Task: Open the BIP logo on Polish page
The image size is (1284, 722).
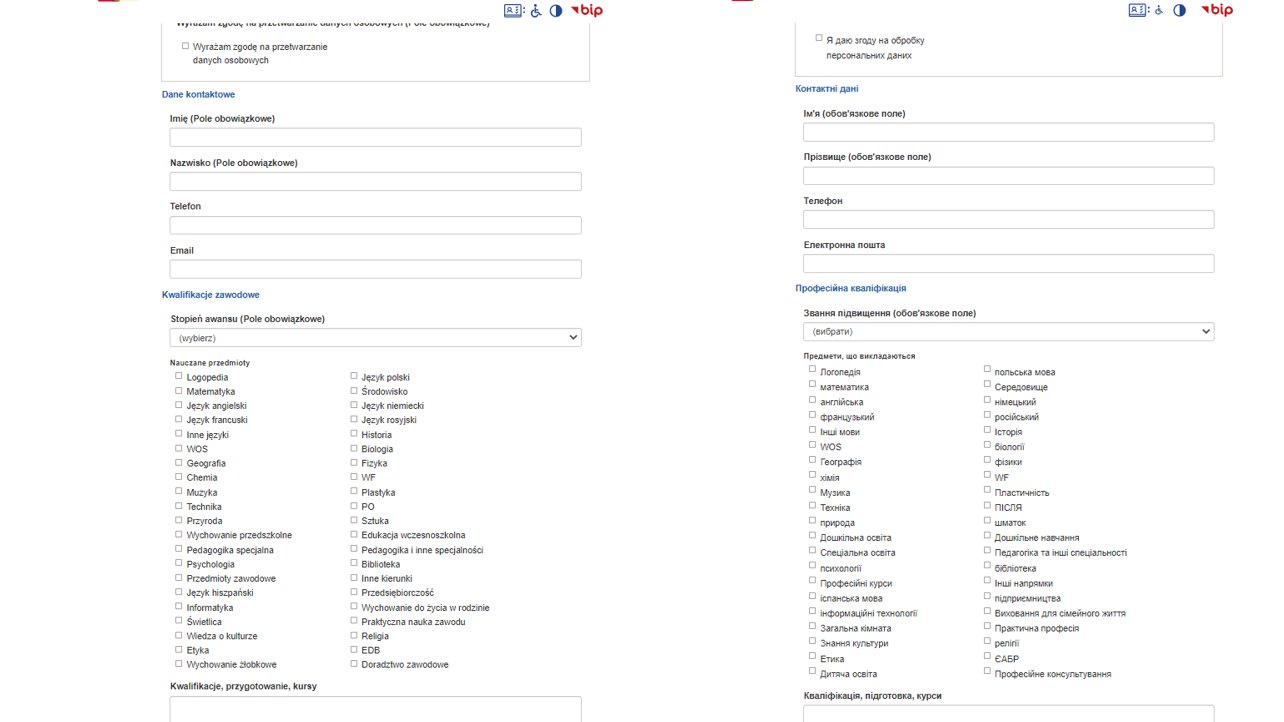Action: pos(586,10)
